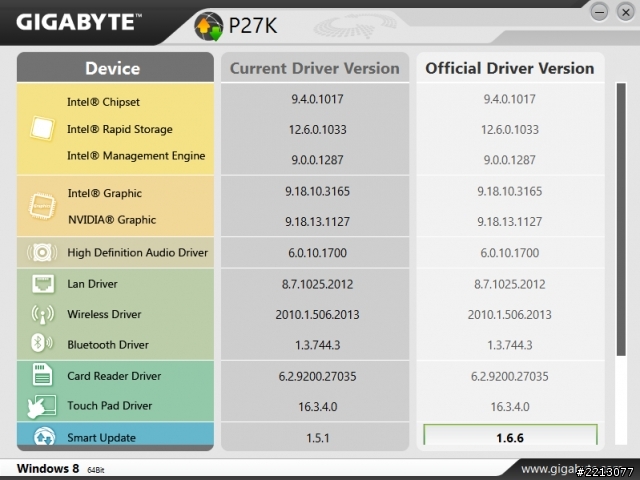This screenshot has height=480, width=640.
Task: Select the Wireless Driver label
Action: pyautogui.click(x=104, y=314)
